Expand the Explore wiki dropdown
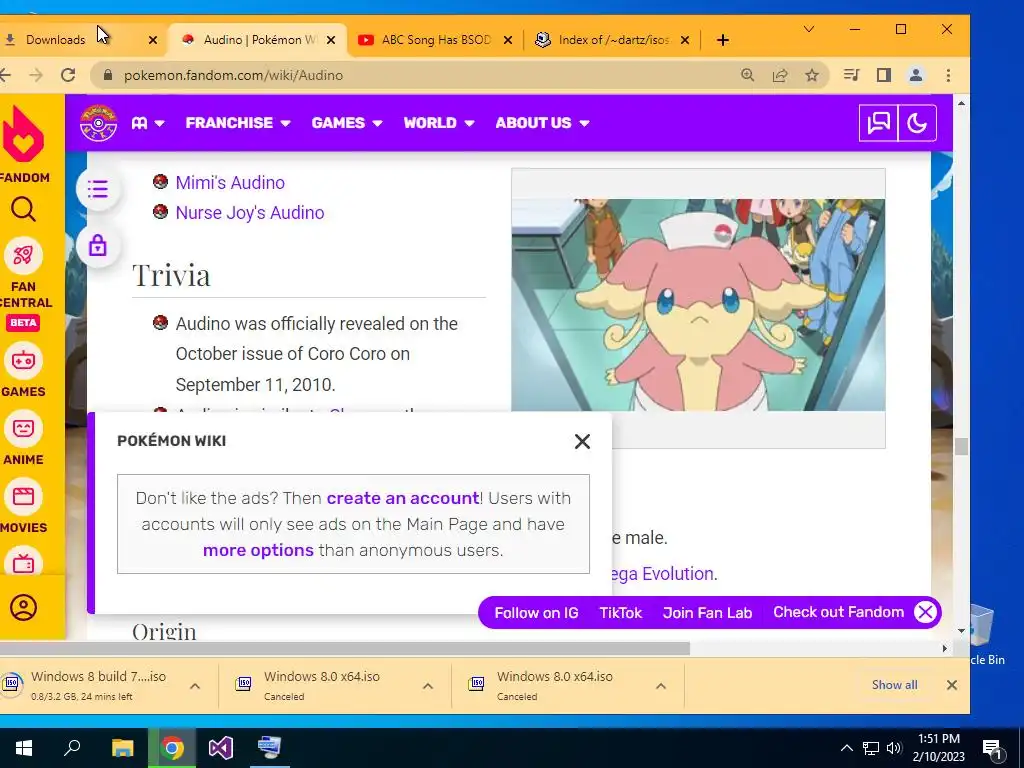 (x=148, y=123)
